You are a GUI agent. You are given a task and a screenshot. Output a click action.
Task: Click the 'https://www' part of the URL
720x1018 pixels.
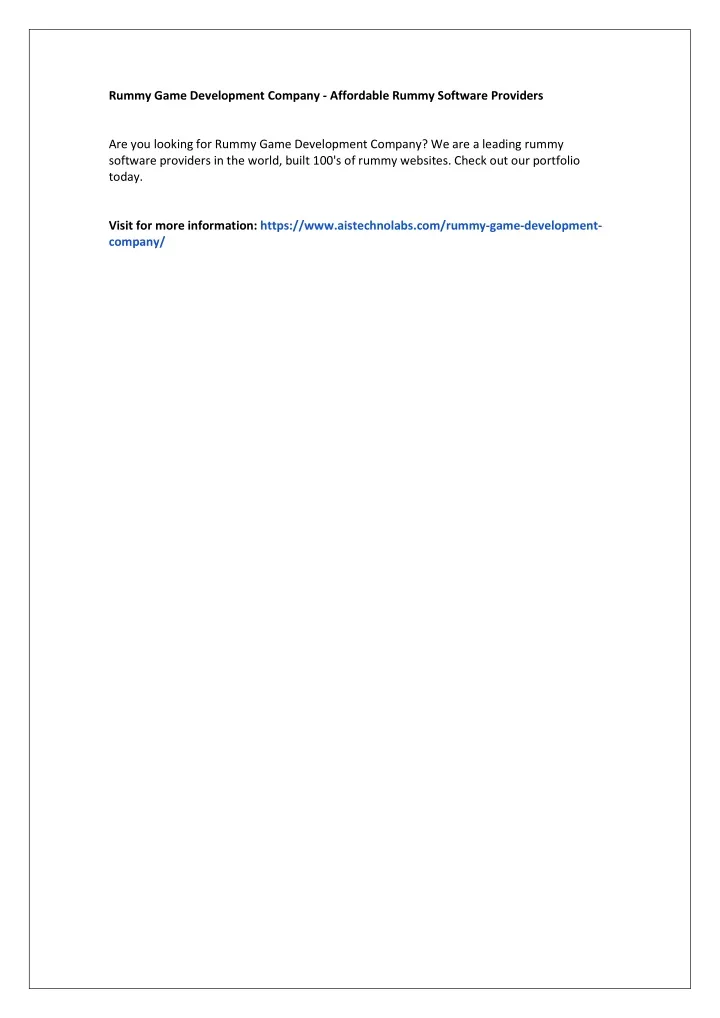[x=297, y=226]
